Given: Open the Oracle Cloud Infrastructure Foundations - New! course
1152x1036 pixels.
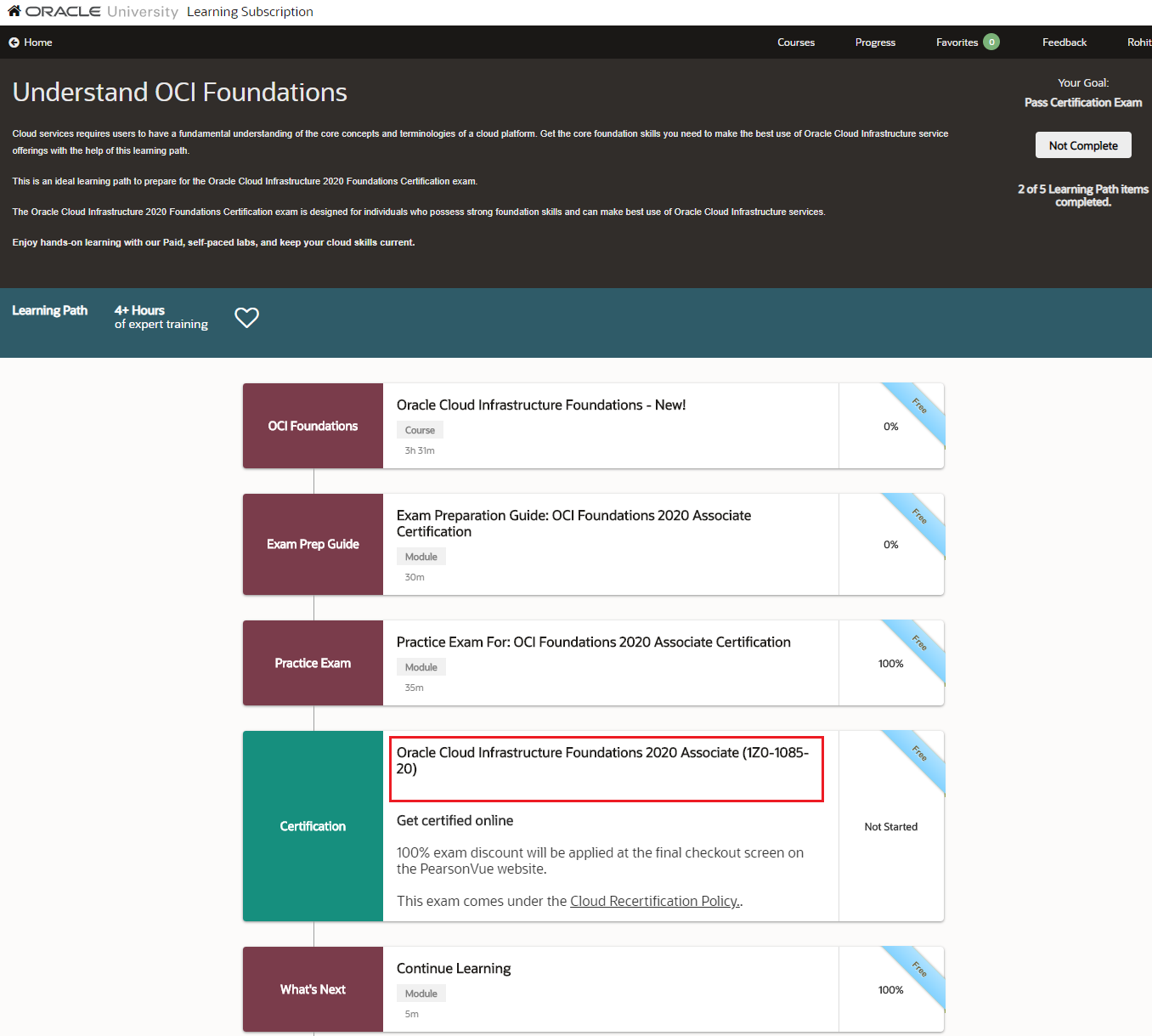Looking at the screenshot, I should tap(541, 405).
